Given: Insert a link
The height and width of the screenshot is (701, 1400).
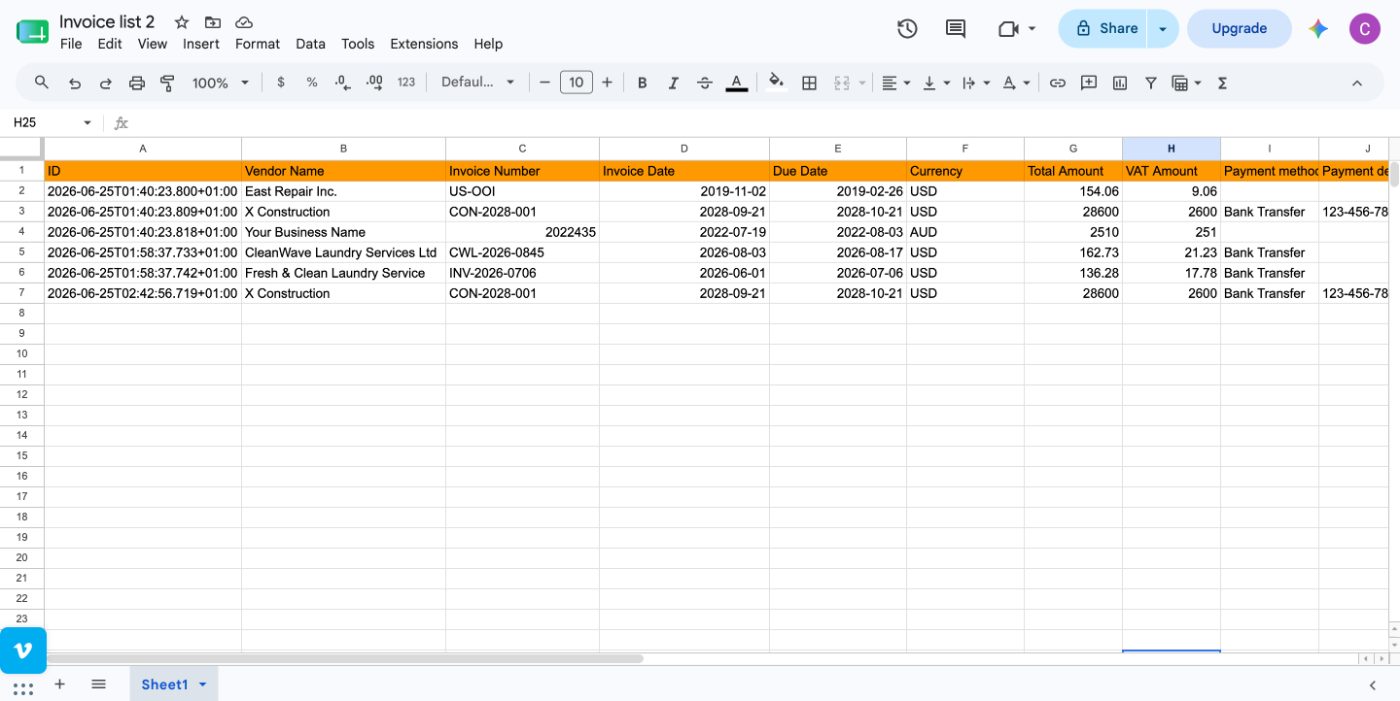Looking at the screenshot, I should tap(1057, 83).
